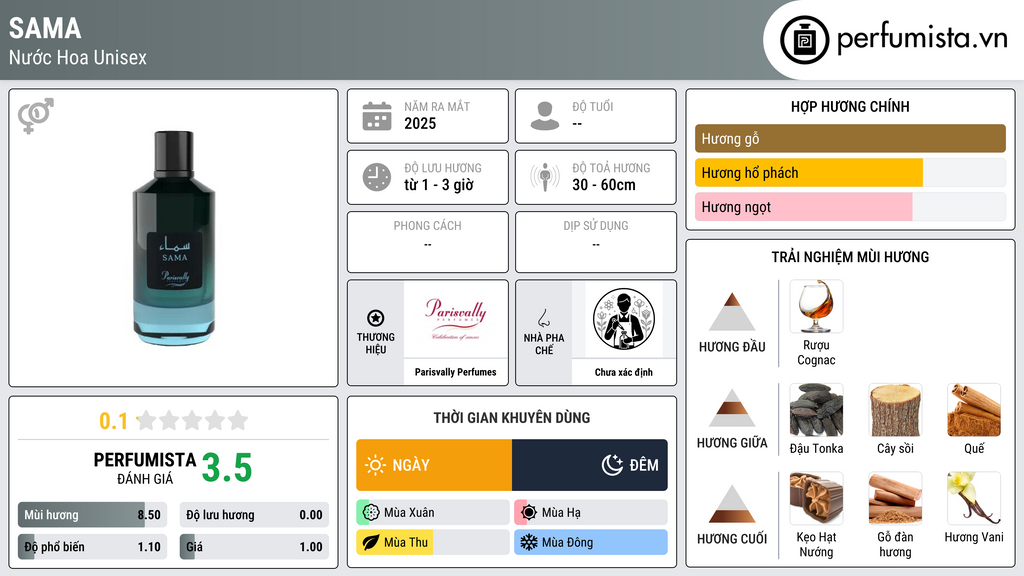Viewport: 1024px width, 576px height.
Task: Click the Mùa Đông season bar
Action: click(x=591, y=543)
